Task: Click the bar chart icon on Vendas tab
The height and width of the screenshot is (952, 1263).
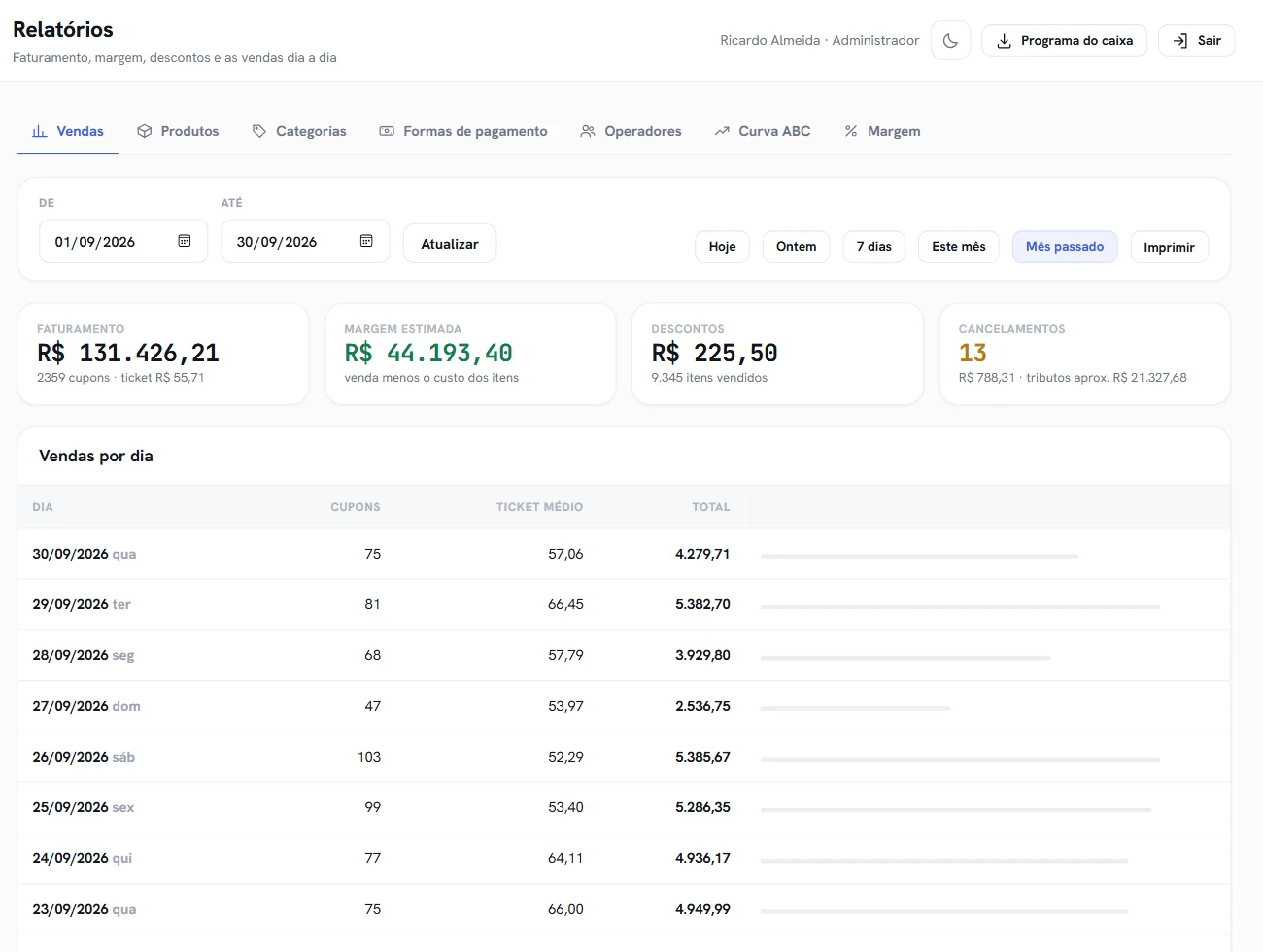Action: coord(40,131)
